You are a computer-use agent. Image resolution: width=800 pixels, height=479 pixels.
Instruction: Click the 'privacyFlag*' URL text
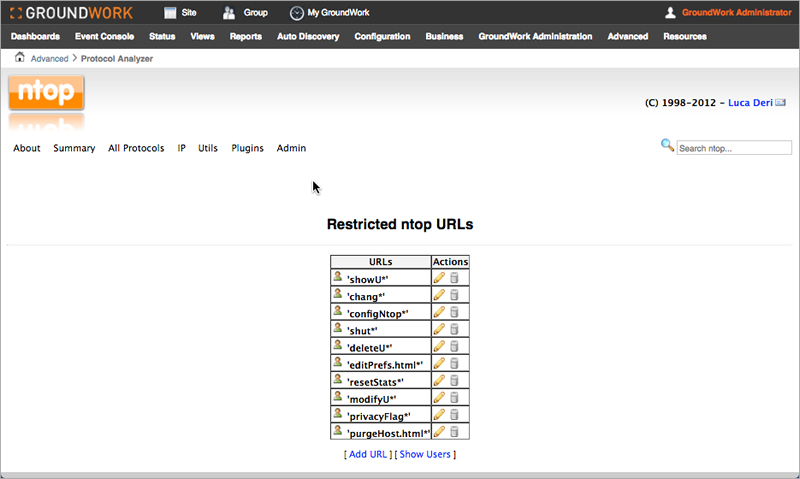coord(379,416)
